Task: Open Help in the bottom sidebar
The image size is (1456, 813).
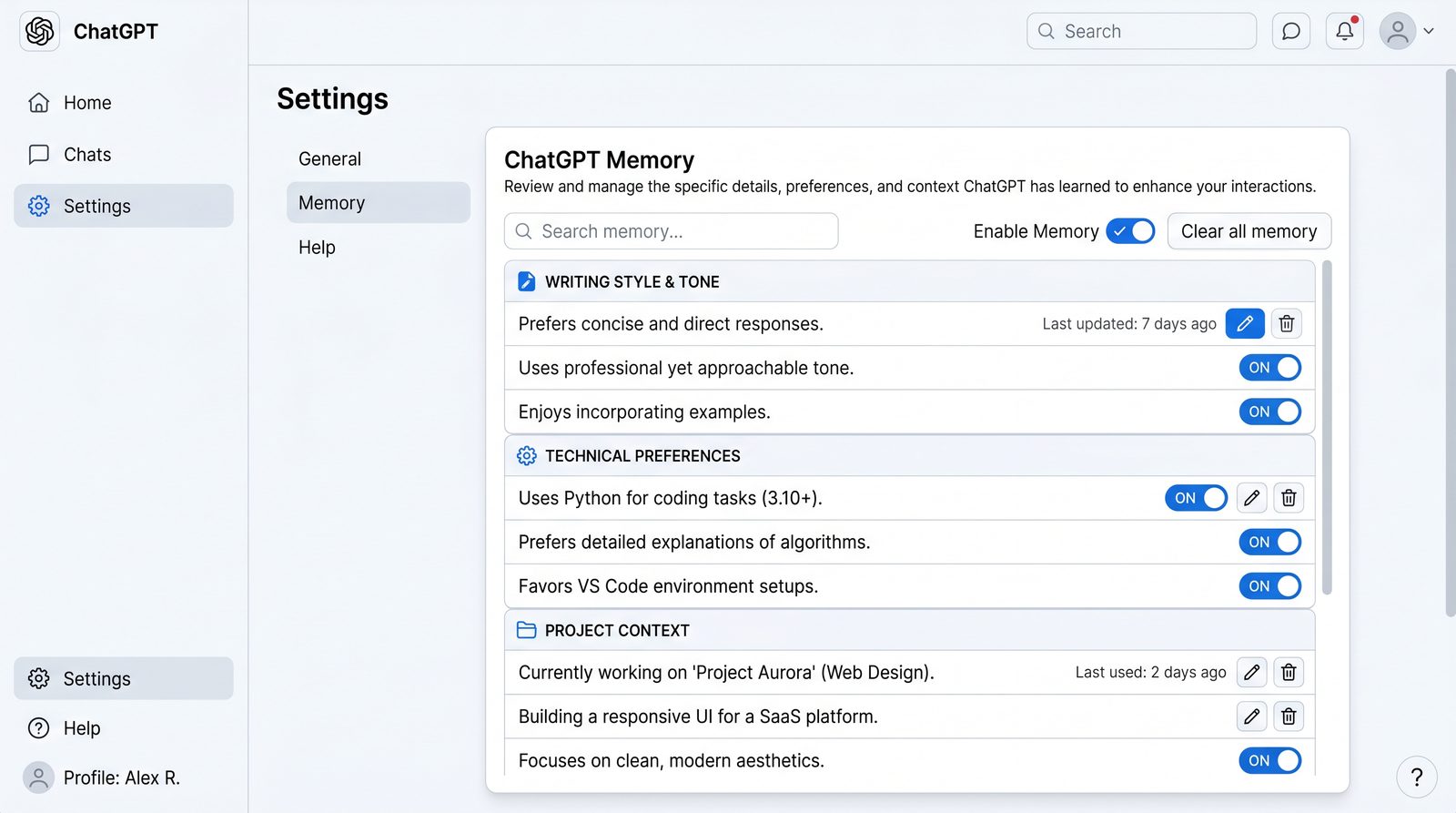Action: pyautogui.click(x=123, y=727)
